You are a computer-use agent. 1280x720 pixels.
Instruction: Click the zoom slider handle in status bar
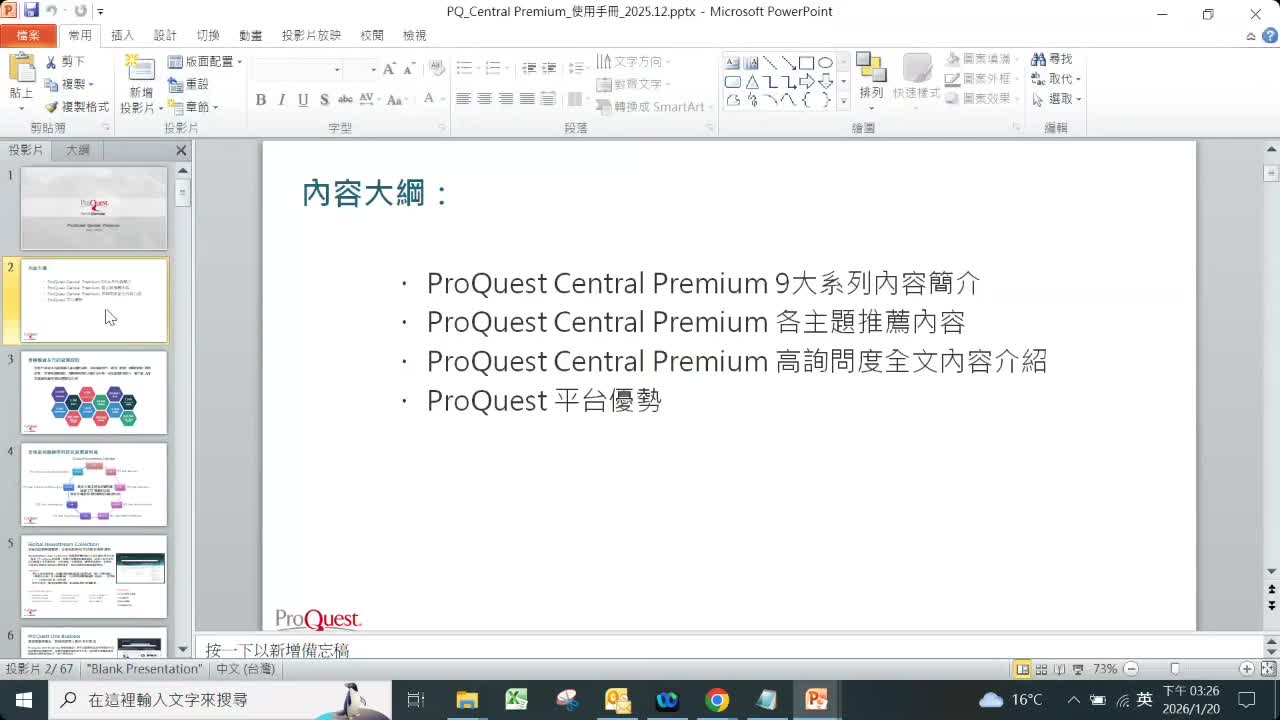click(1175, 669)
